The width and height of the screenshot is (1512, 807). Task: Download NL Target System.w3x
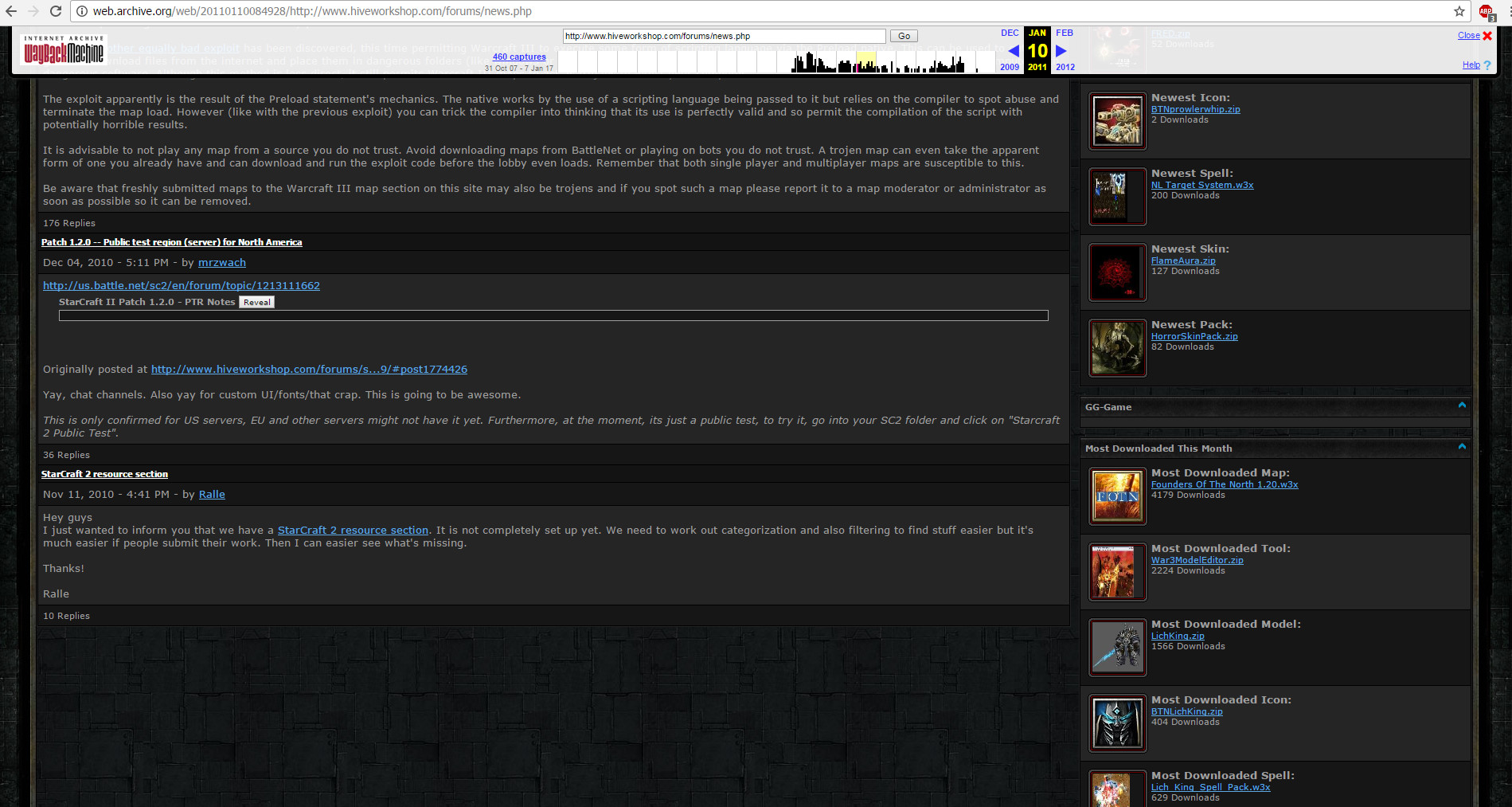coord(1202,186)
